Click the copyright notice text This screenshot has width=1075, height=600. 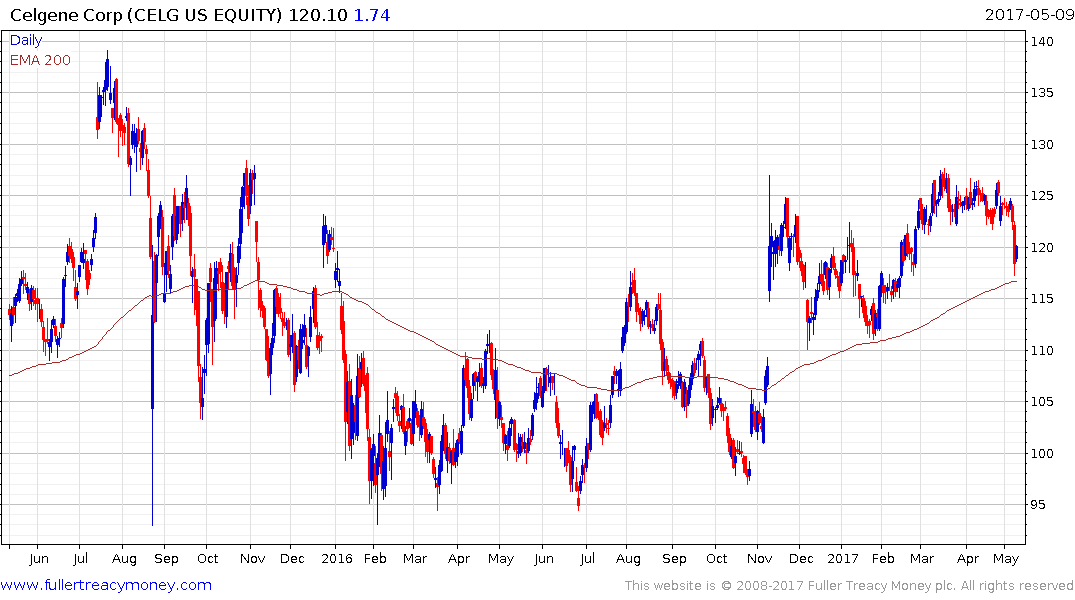pos(849,586)
